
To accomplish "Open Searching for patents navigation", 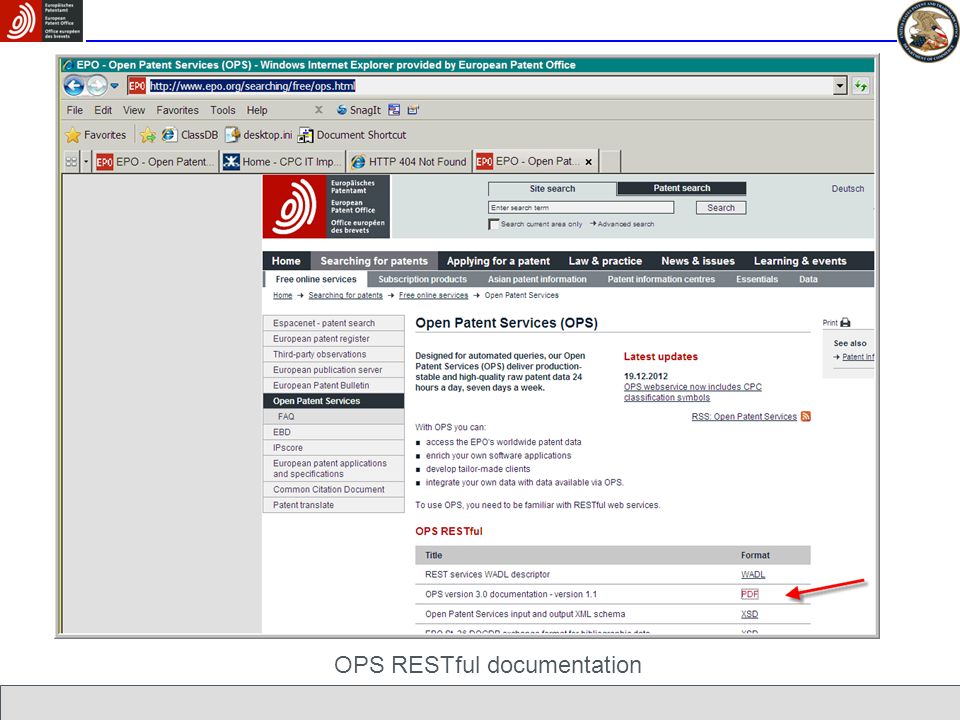I will click(x=374, y=261).
